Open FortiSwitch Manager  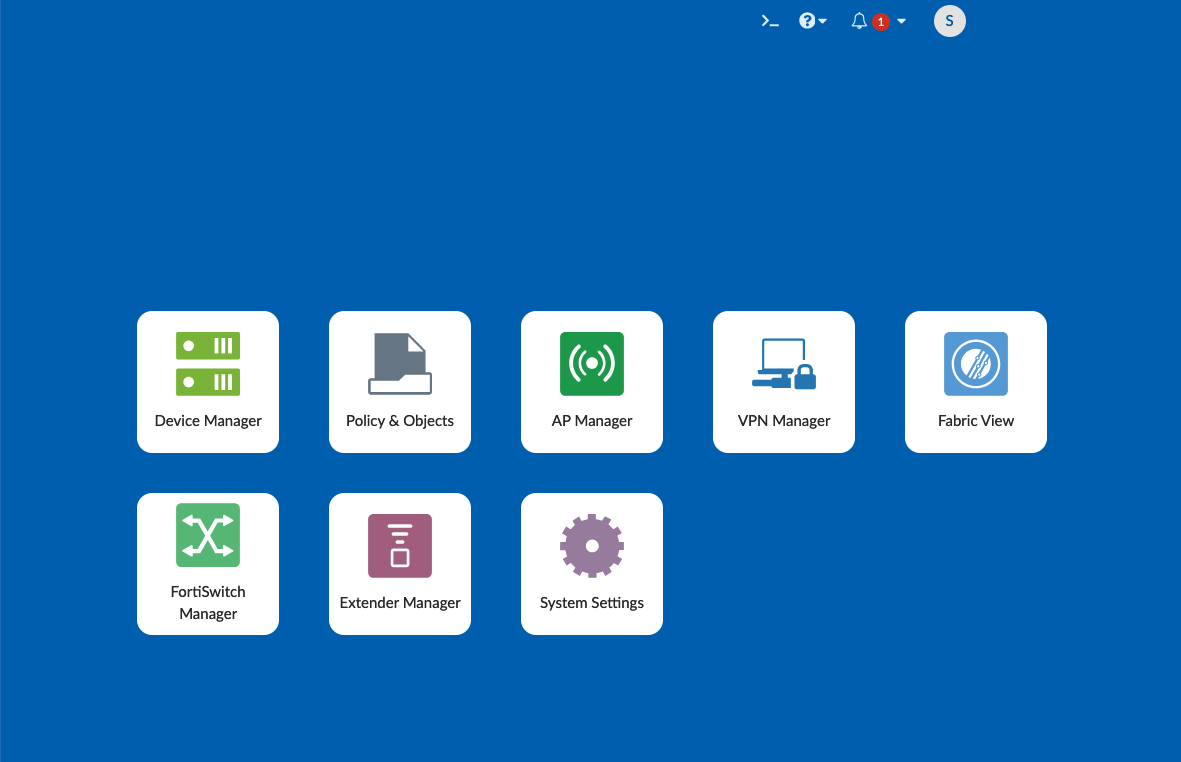[x=208, y=564]
